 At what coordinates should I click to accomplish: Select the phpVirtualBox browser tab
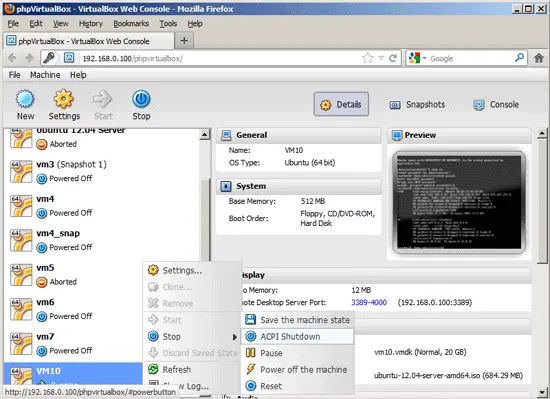(89, 41)
